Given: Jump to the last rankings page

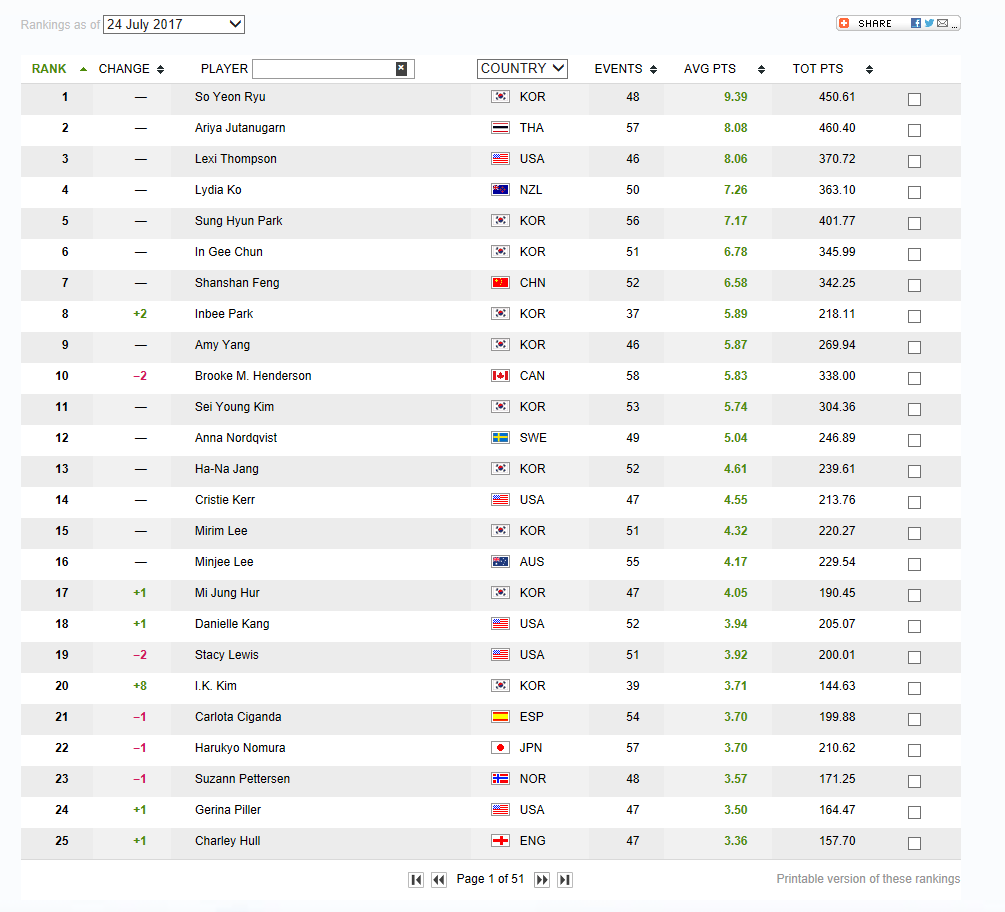Looking at the screenshot, I should 565,879.
